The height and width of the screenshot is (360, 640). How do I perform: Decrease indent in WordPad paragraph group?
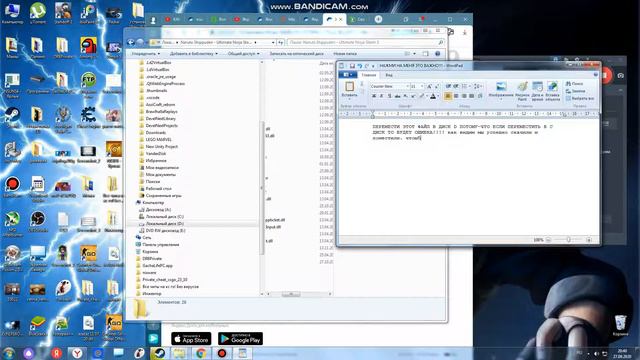click(448, 86)
